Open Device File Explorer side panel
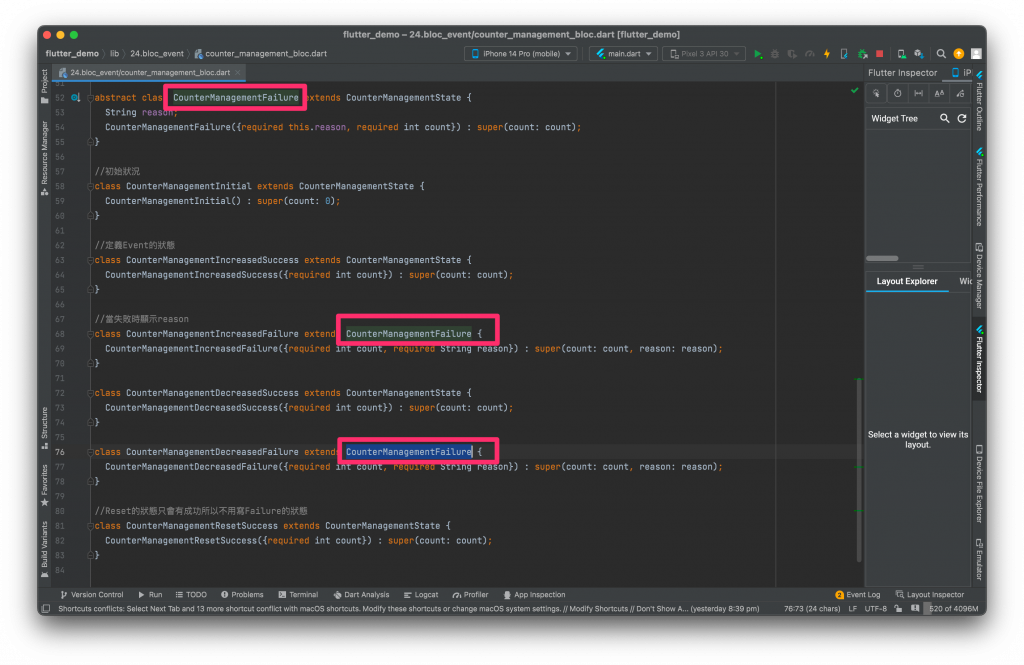1024x665 pixels. (x=979, y=484)
